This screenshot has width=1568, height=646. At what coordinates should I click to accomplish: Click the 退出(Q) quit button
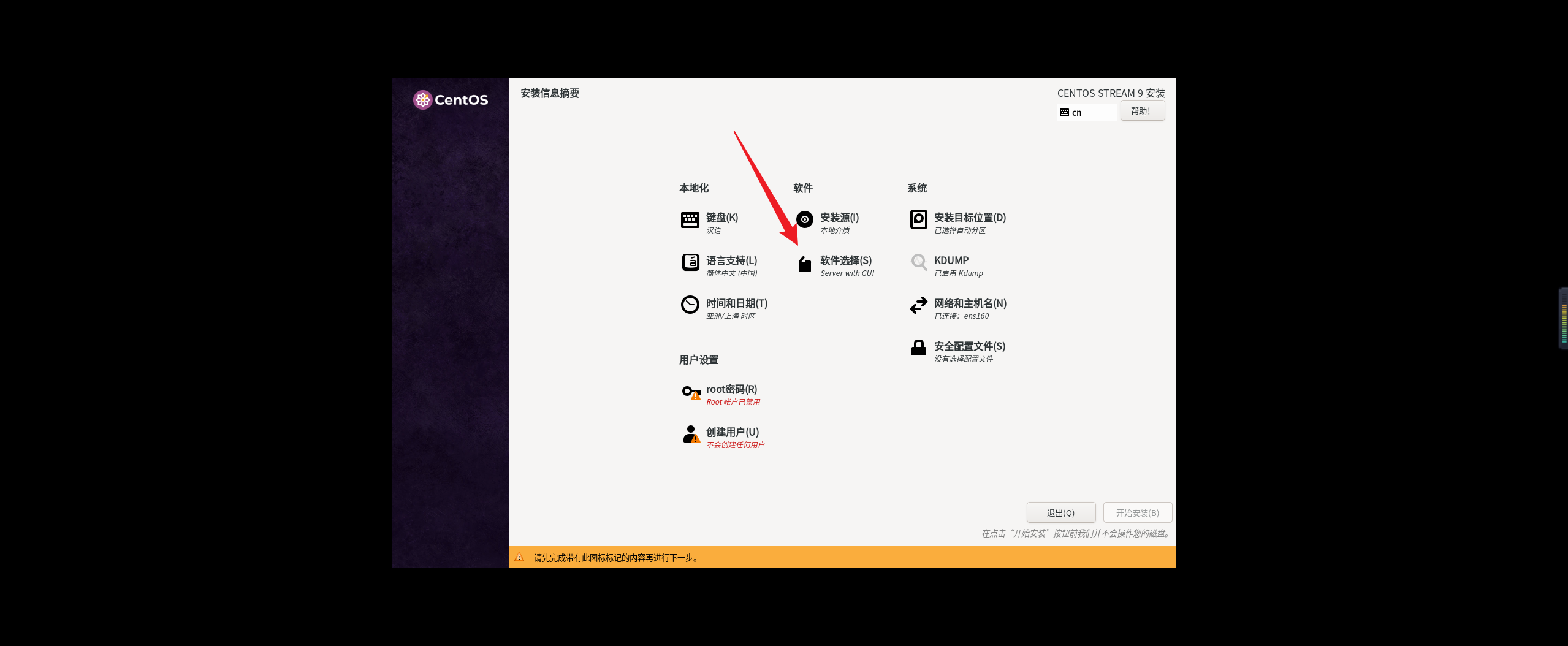[1060, 513]
